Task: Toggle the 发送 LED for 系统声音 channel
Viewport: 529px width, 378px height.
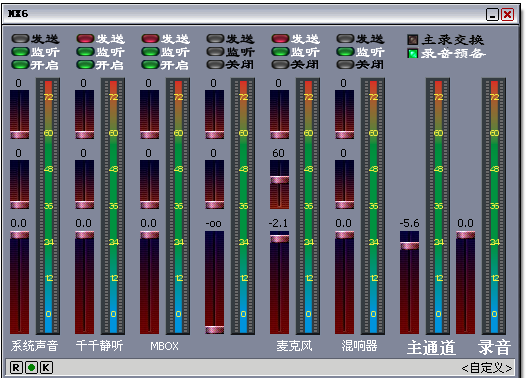Action: click(20, 39)
